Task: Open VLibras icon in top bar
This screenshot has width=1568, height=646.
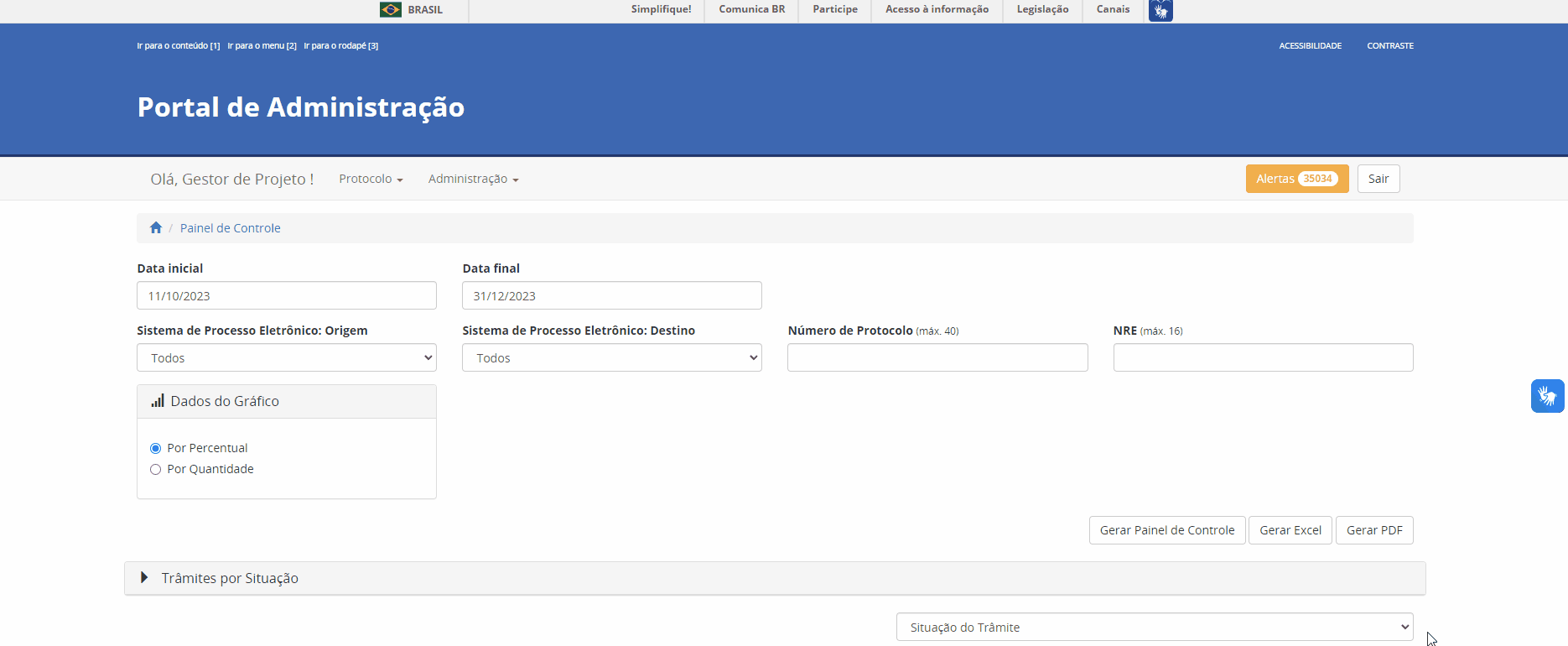Action: [x=1160, y=10]
